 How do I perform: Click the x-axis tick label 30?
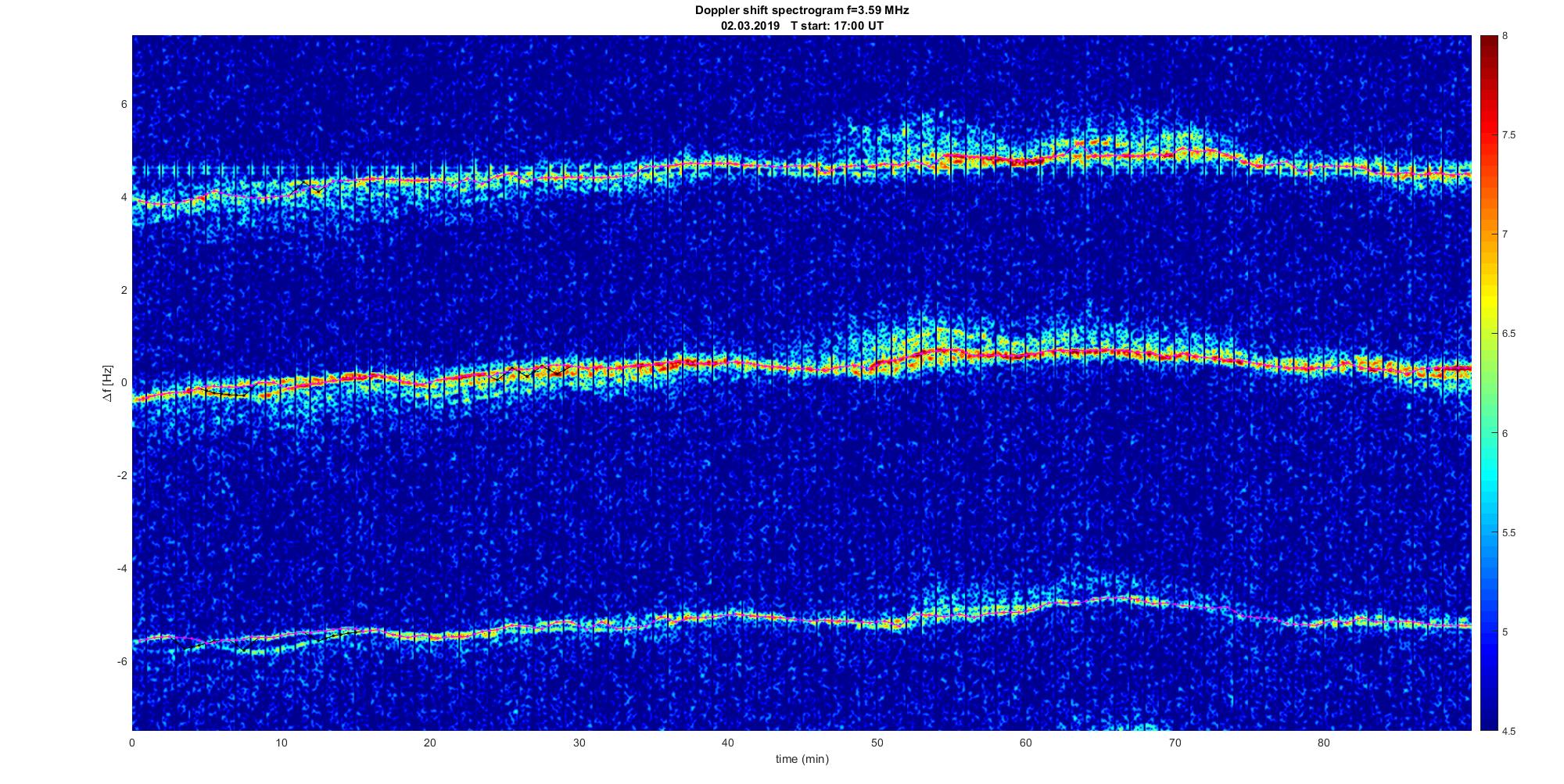[x=579, y=743]
